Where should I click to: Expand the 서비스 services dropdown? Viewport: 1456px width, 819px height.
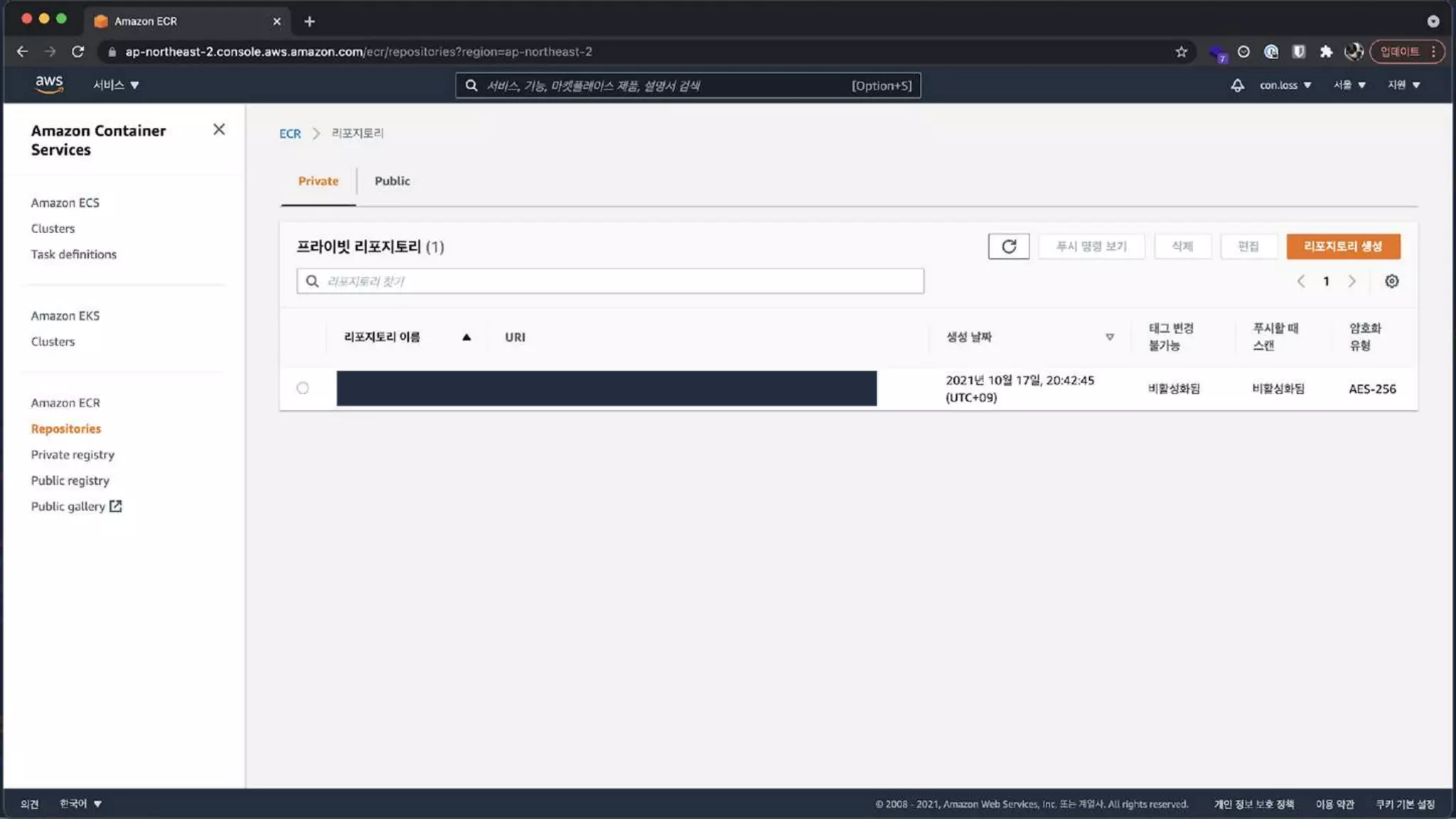click(116, 85)
